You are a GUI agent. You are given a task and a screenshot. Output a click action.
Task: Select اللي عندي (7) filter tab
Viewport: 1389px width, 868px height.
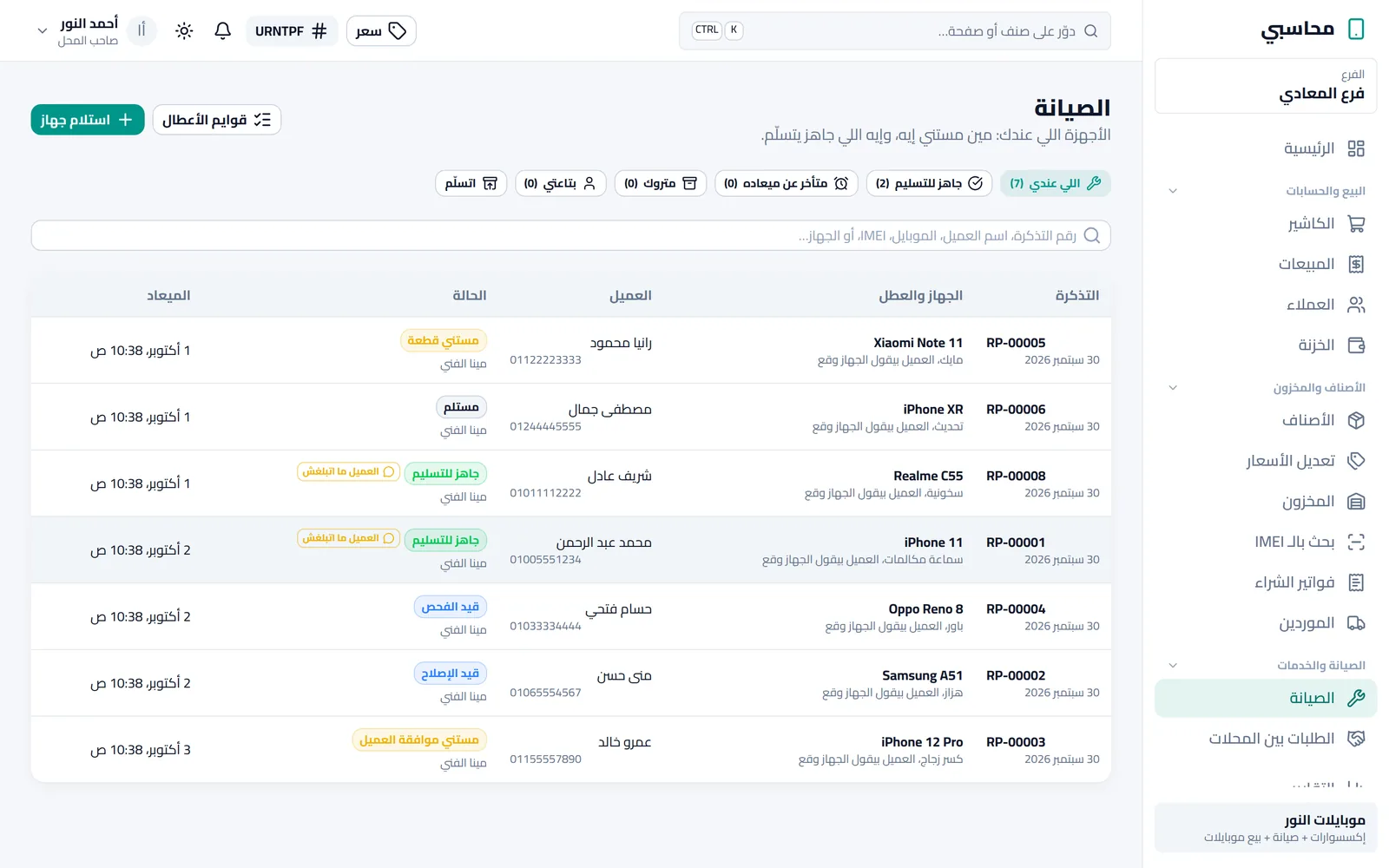click(1055, 183)
